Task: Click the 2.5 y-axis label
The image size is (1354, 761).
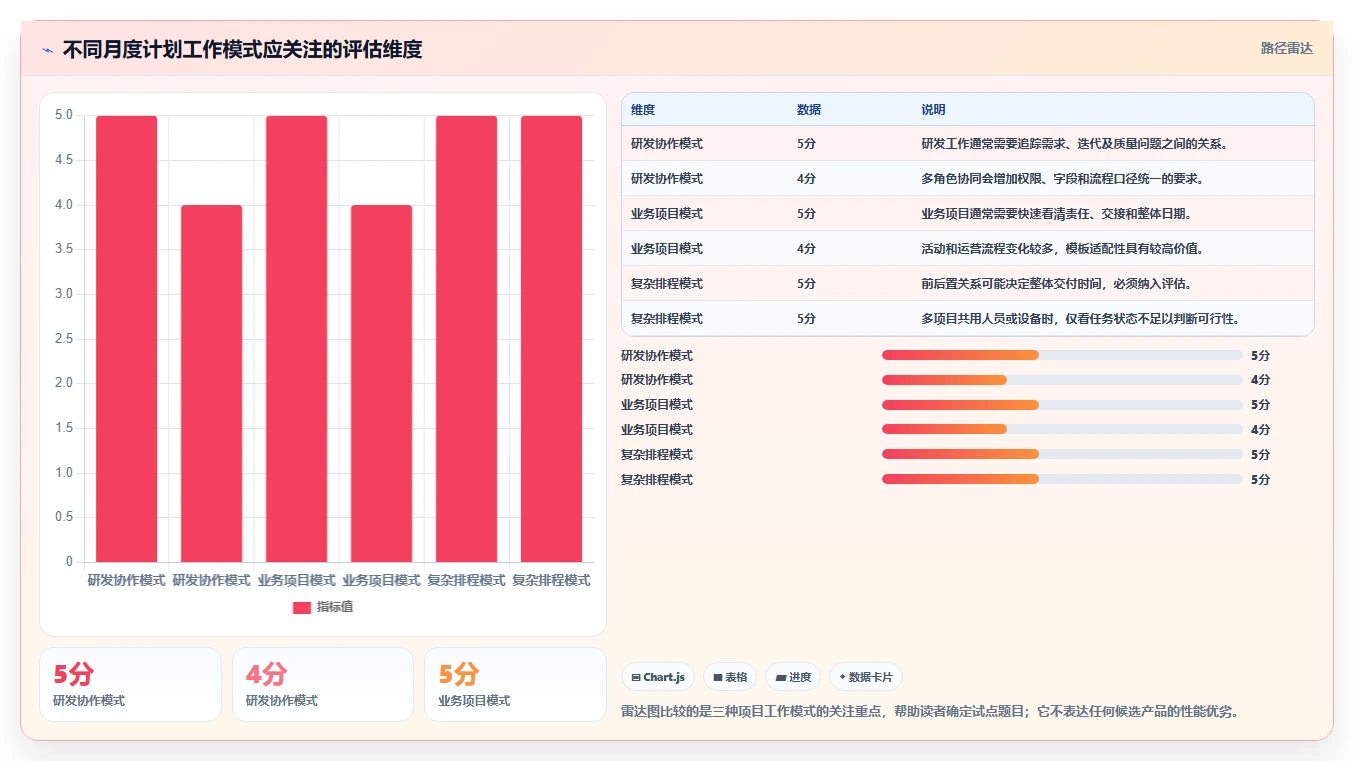Action: 63,339
